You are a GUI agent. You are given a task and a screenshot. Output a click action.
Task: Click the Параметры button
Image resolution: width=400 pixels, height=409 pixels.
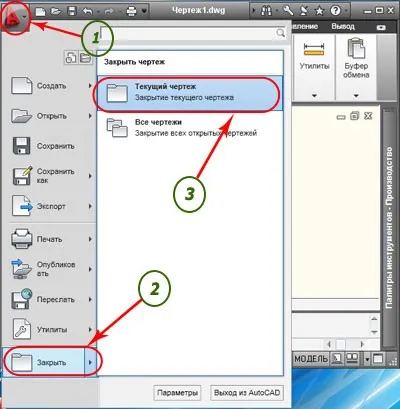(178, 393)
